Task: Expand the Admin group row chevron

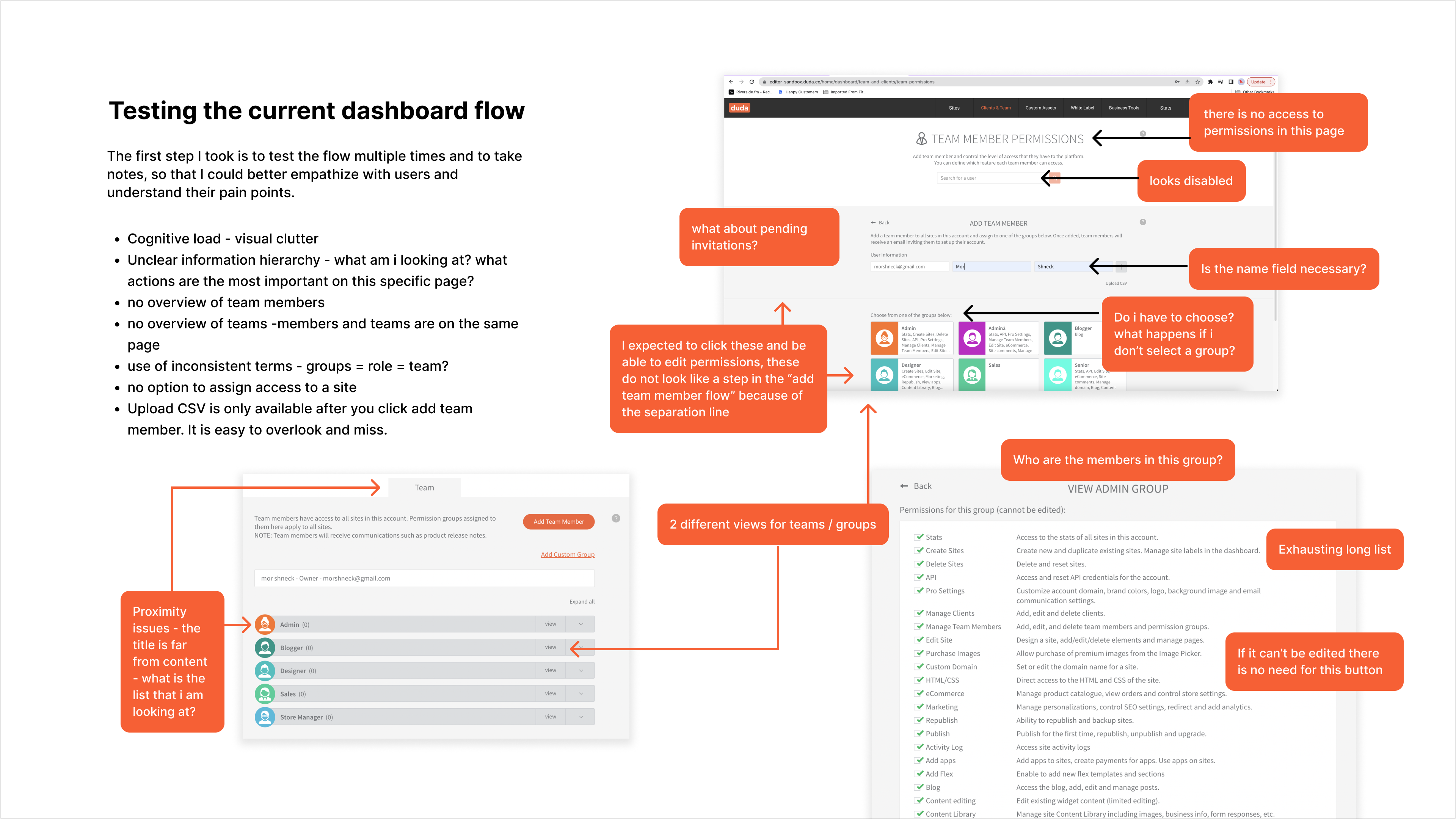Action: 581,624
